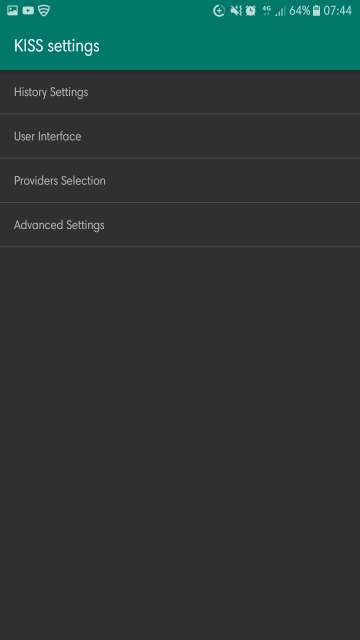Tap the gallery image notification icon
Screen dimensions: 360x640
(x=12, y=11)
